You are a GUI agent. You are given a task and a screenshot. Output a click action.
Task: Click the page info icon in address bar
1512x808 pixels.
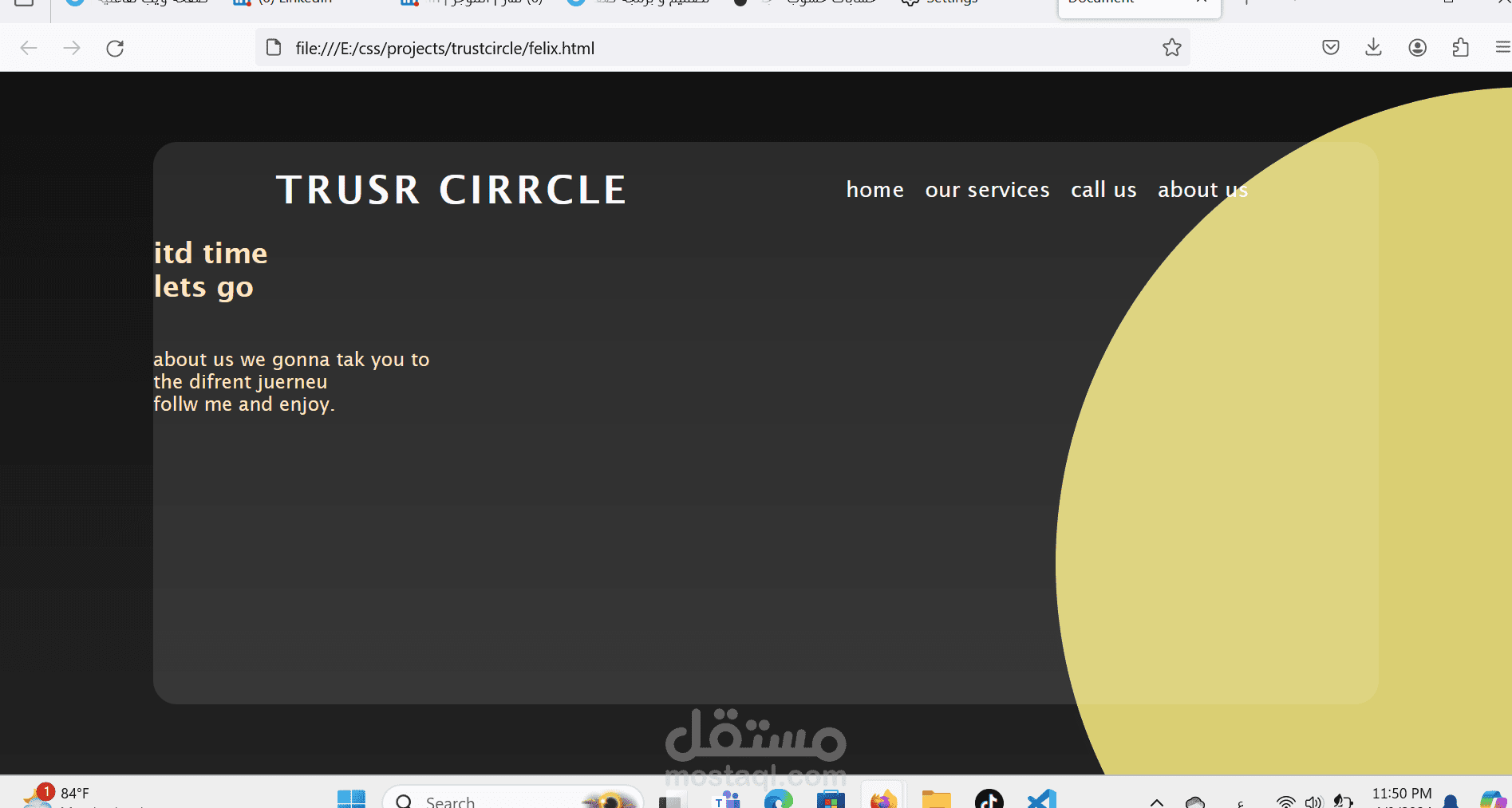coord(274,48)
